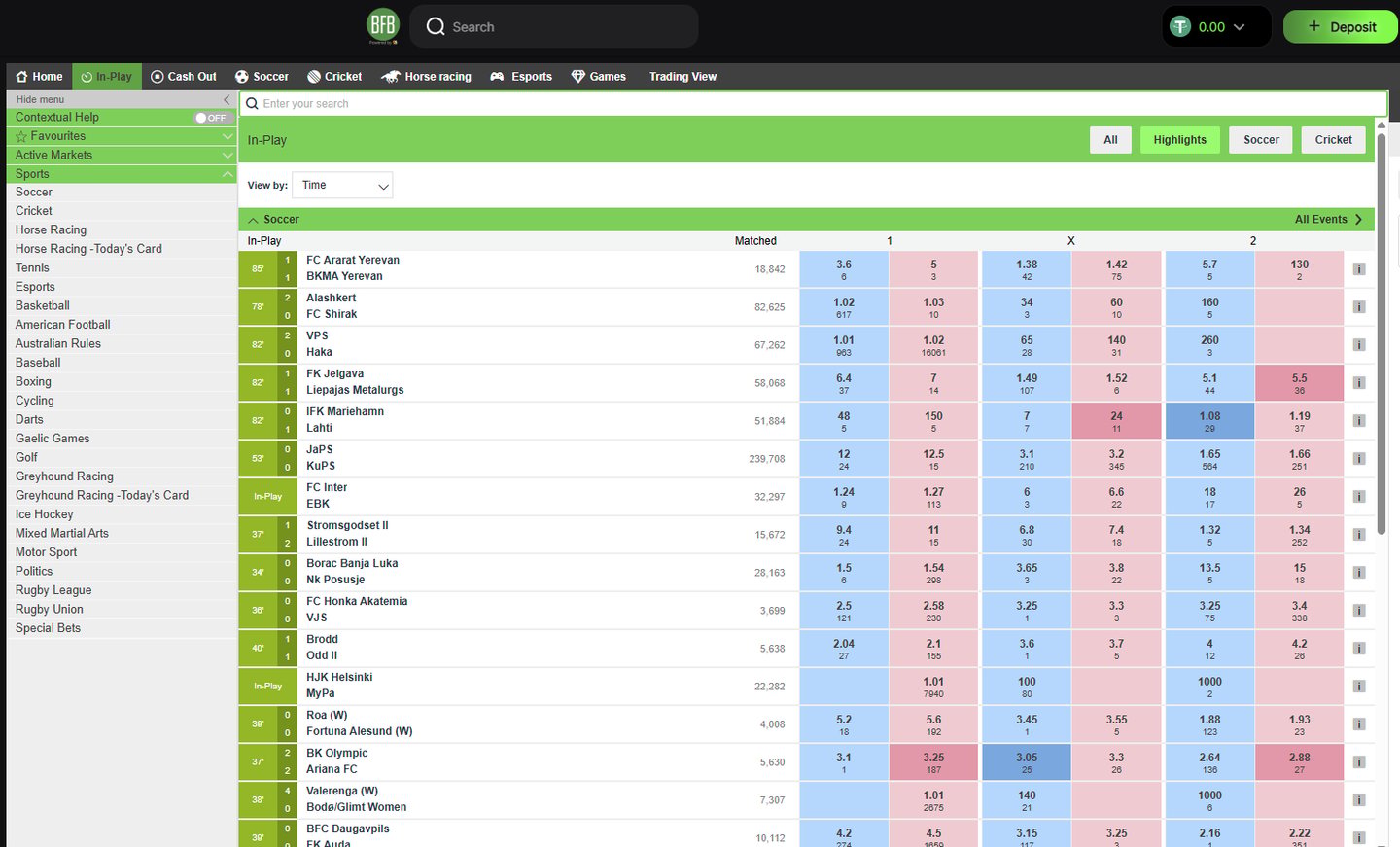The height and width of the screenshot is (847, 1400).
Task: Open info icon for FC Inter vs EBK
Action: [1359, 497]
